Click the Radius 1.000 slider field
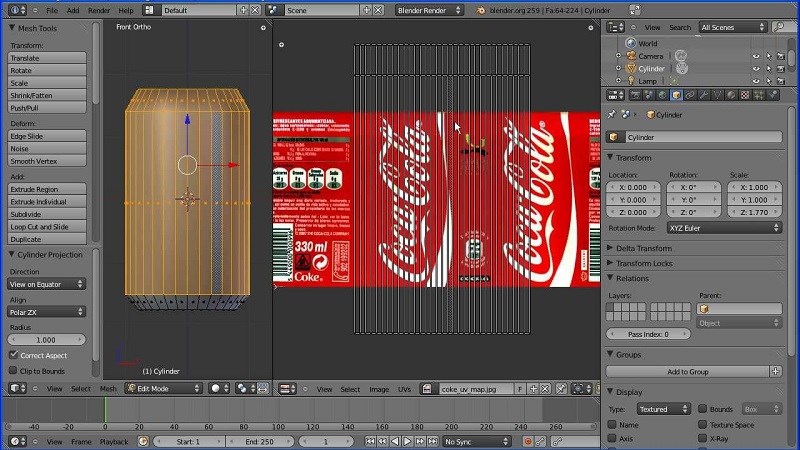Viewport: 800px width, 450px height. tap(46, 339)
